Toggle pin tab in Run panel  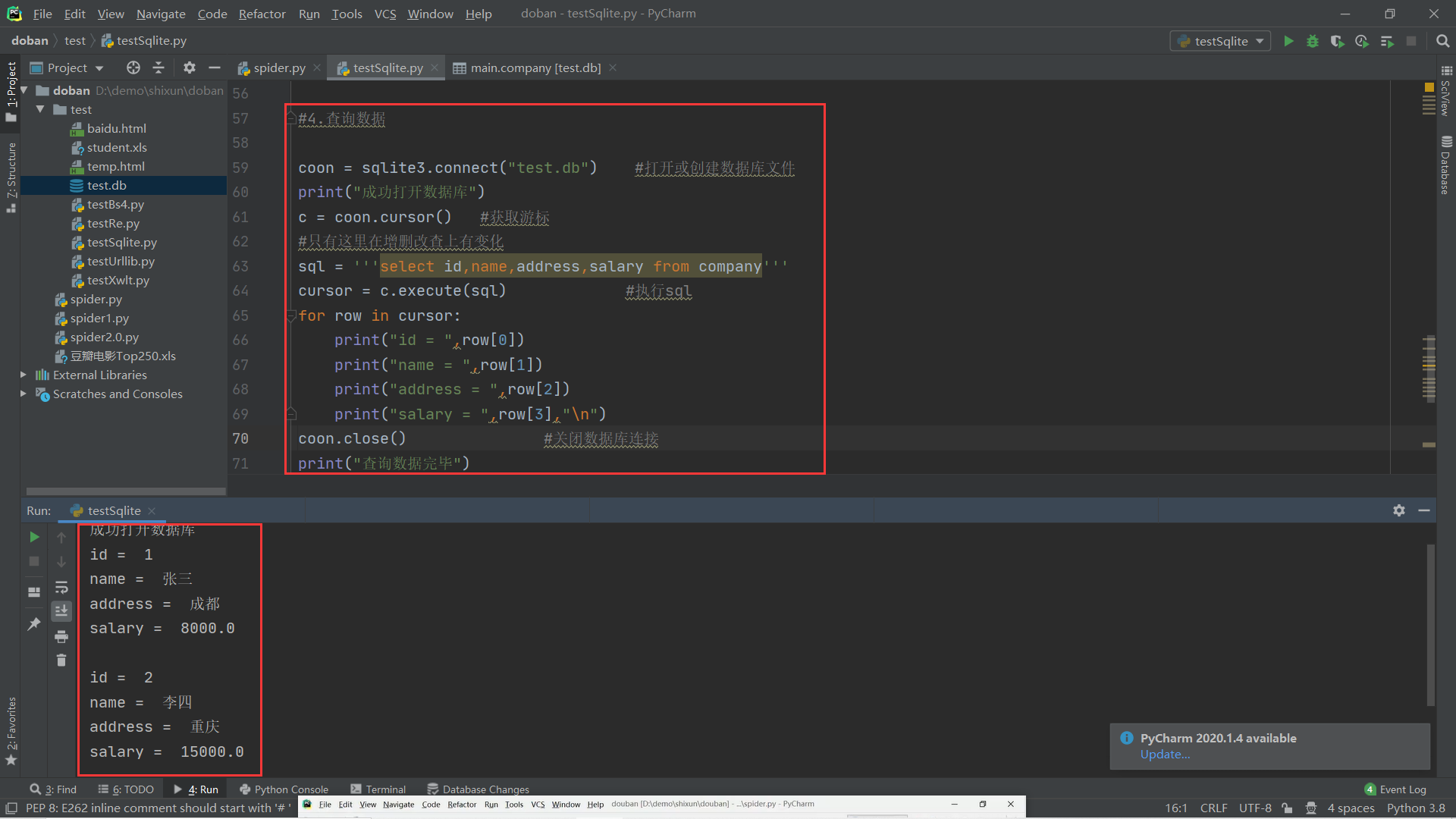34,624
